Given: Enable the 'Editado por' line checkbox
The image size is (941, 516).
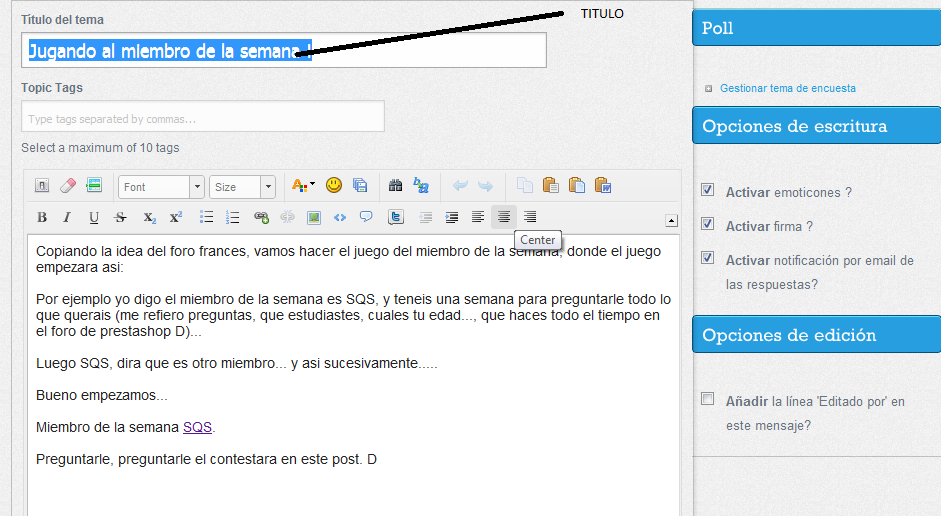Looking at the screenshot, I should (708, 399).
